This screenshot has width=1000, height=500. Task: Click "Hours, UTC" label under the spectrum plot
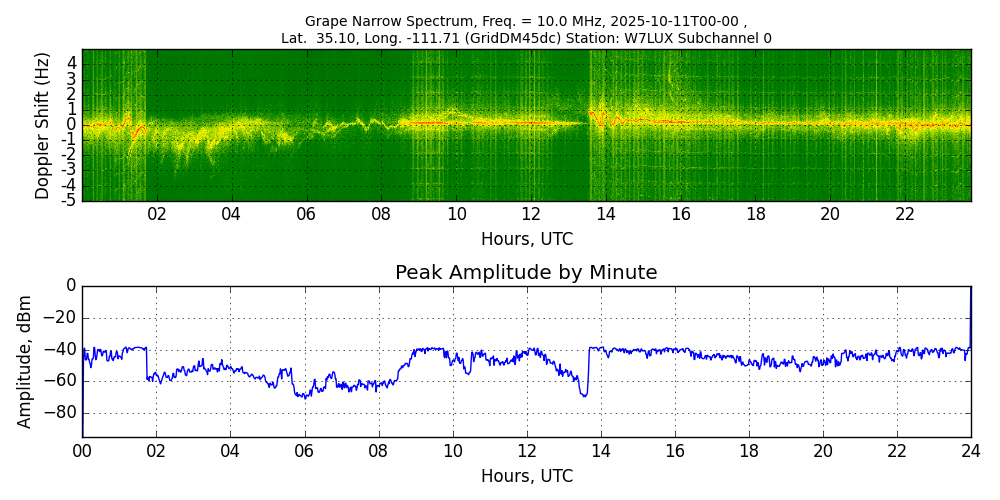coord(526,240)
